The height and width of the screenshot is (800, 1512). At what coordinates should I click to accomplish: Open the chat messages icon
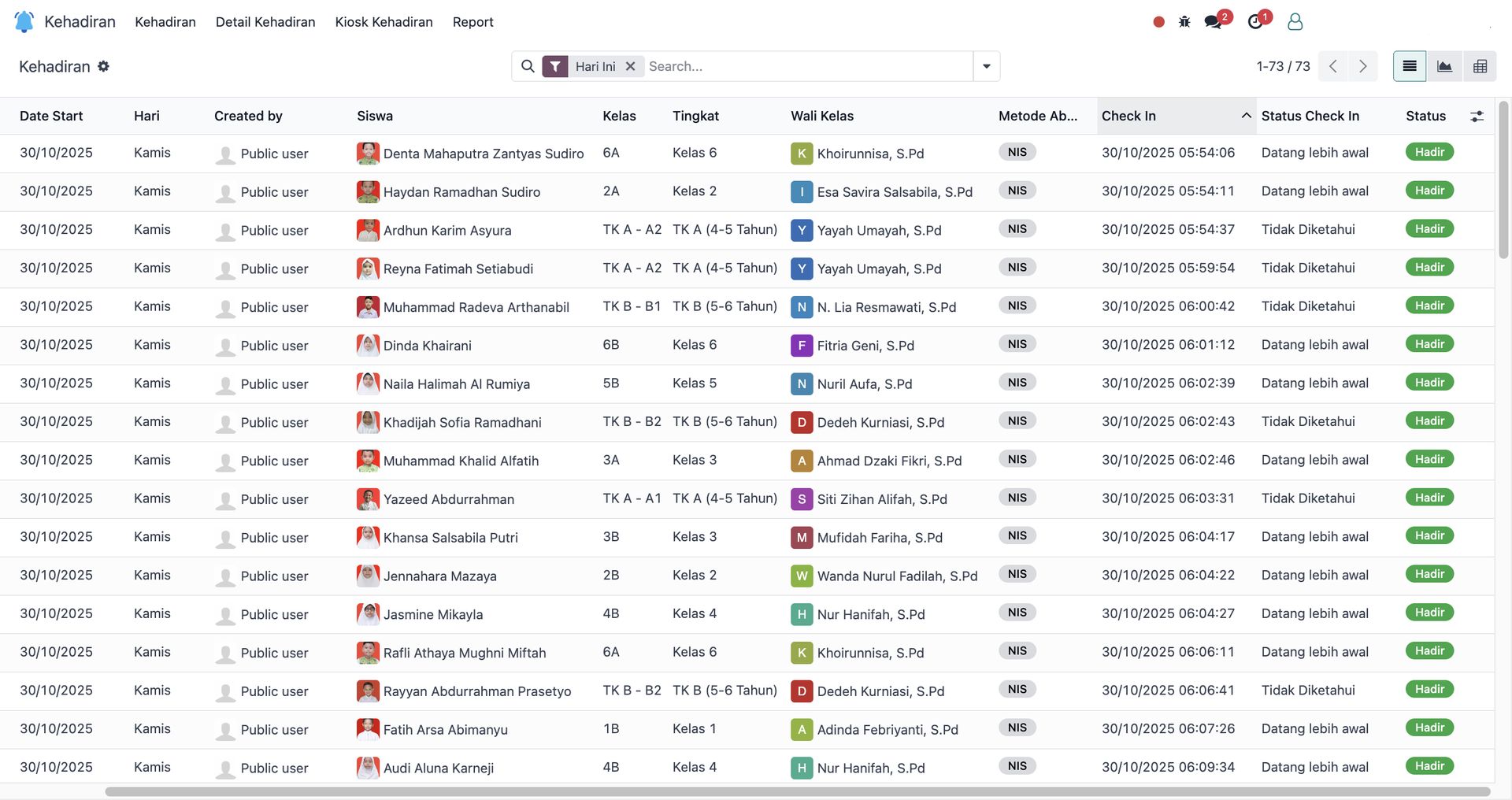point(1214,22)
